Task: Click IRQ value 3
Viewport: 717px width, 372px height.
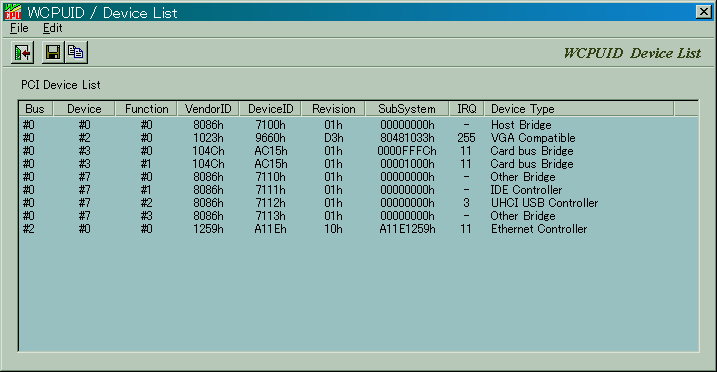Action: (x=466, y=202)
